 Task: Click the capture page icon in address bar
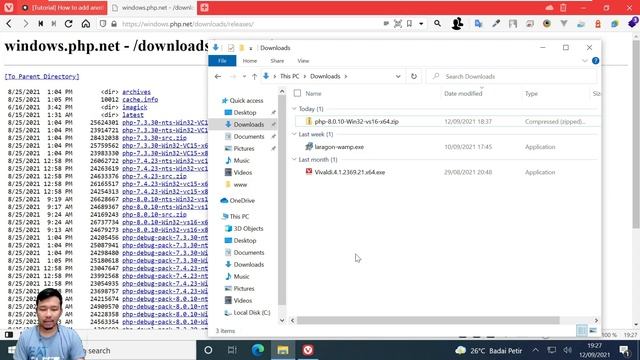click(398, 24)
